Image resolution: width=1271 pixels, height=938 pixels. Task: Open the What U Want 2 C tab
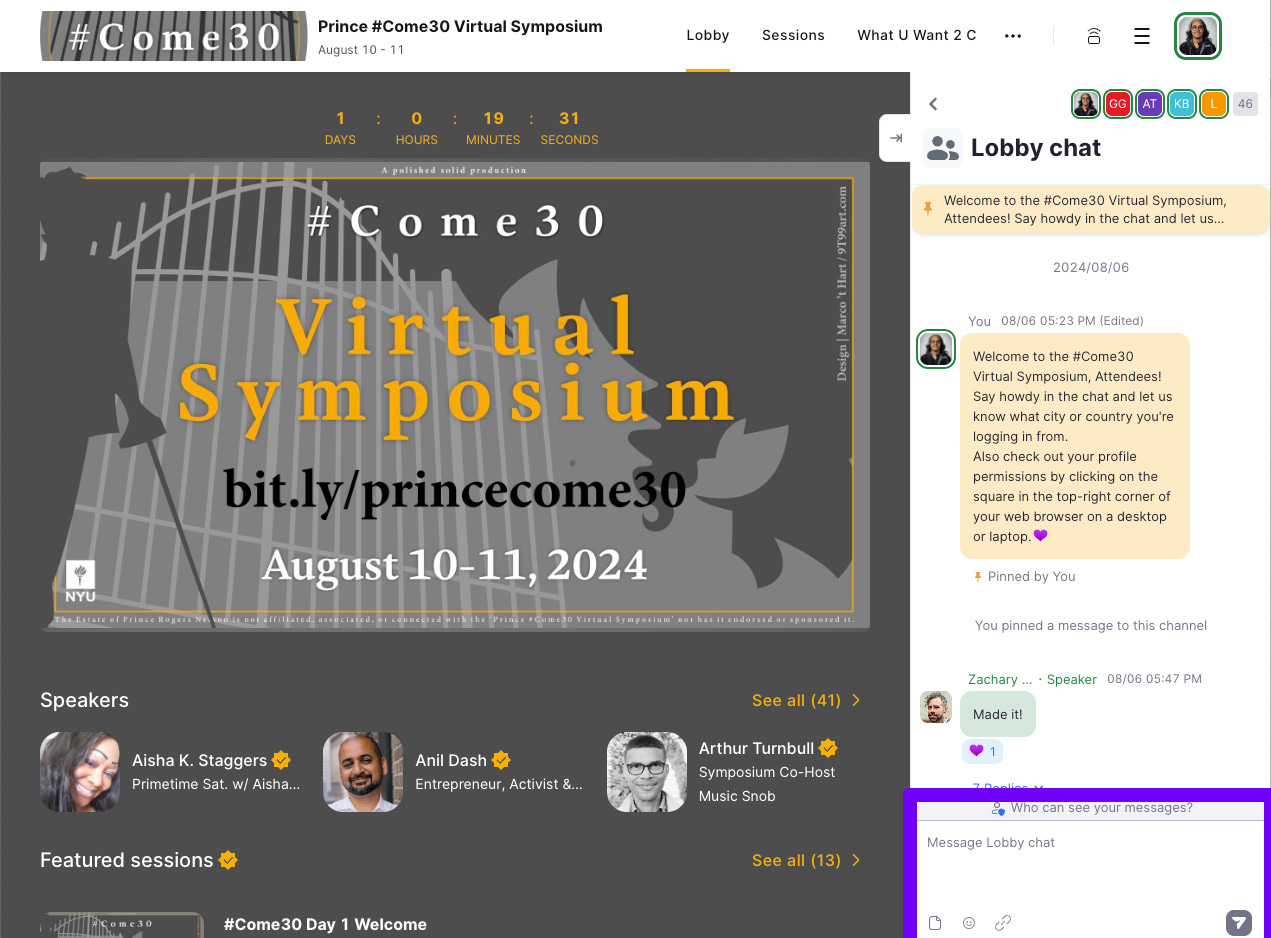tap(917, 35)
